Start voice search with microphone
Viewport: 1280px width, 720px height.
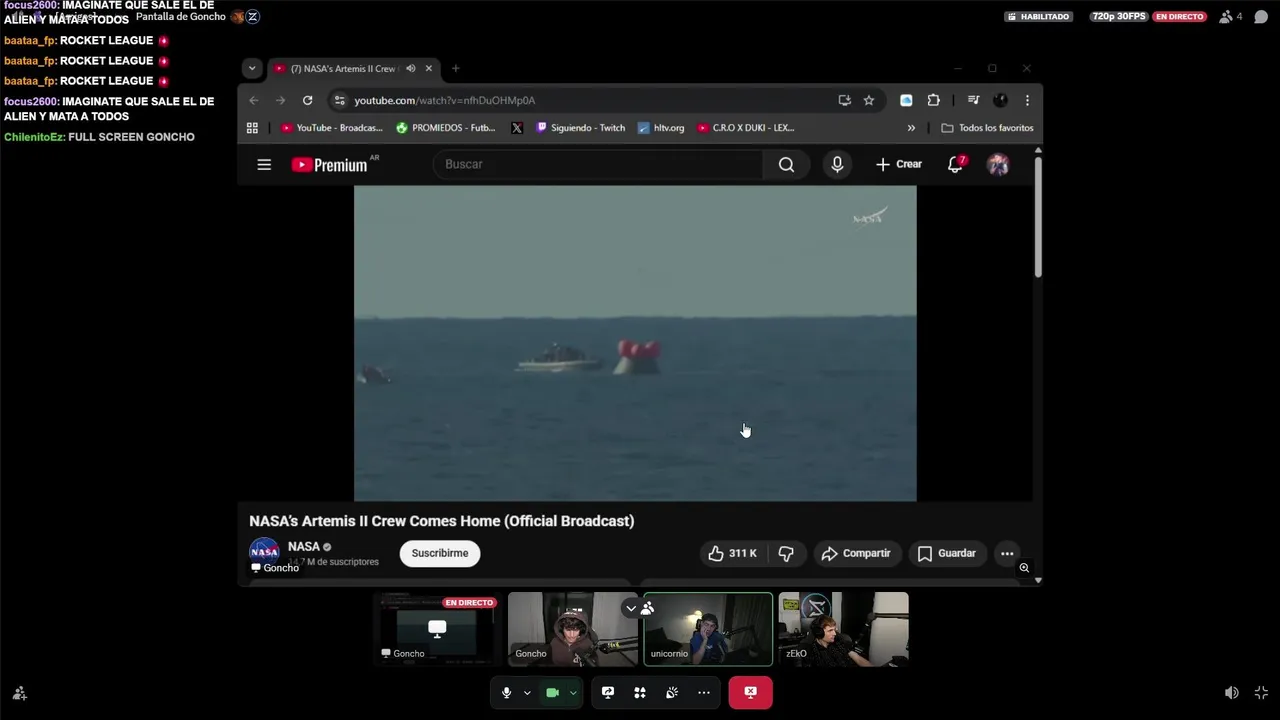tap(837, 164)
